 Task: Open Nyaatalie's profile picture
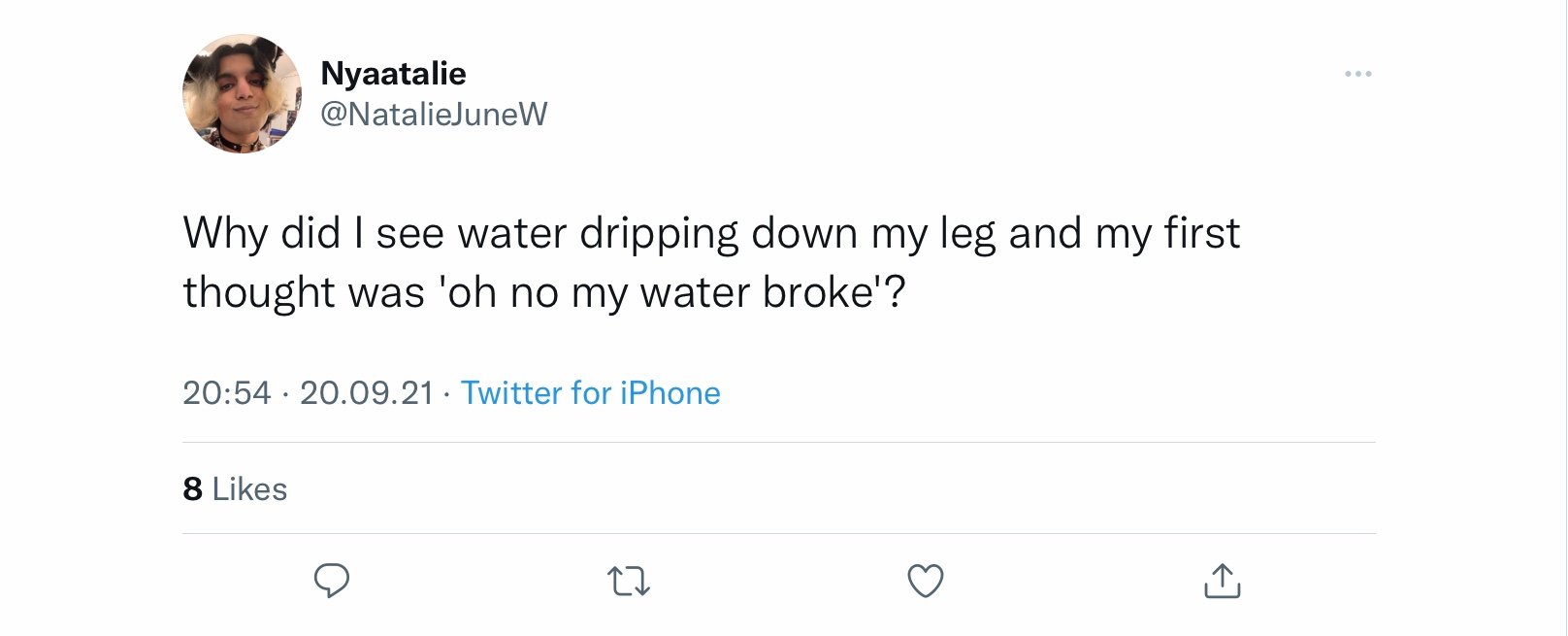242,93
